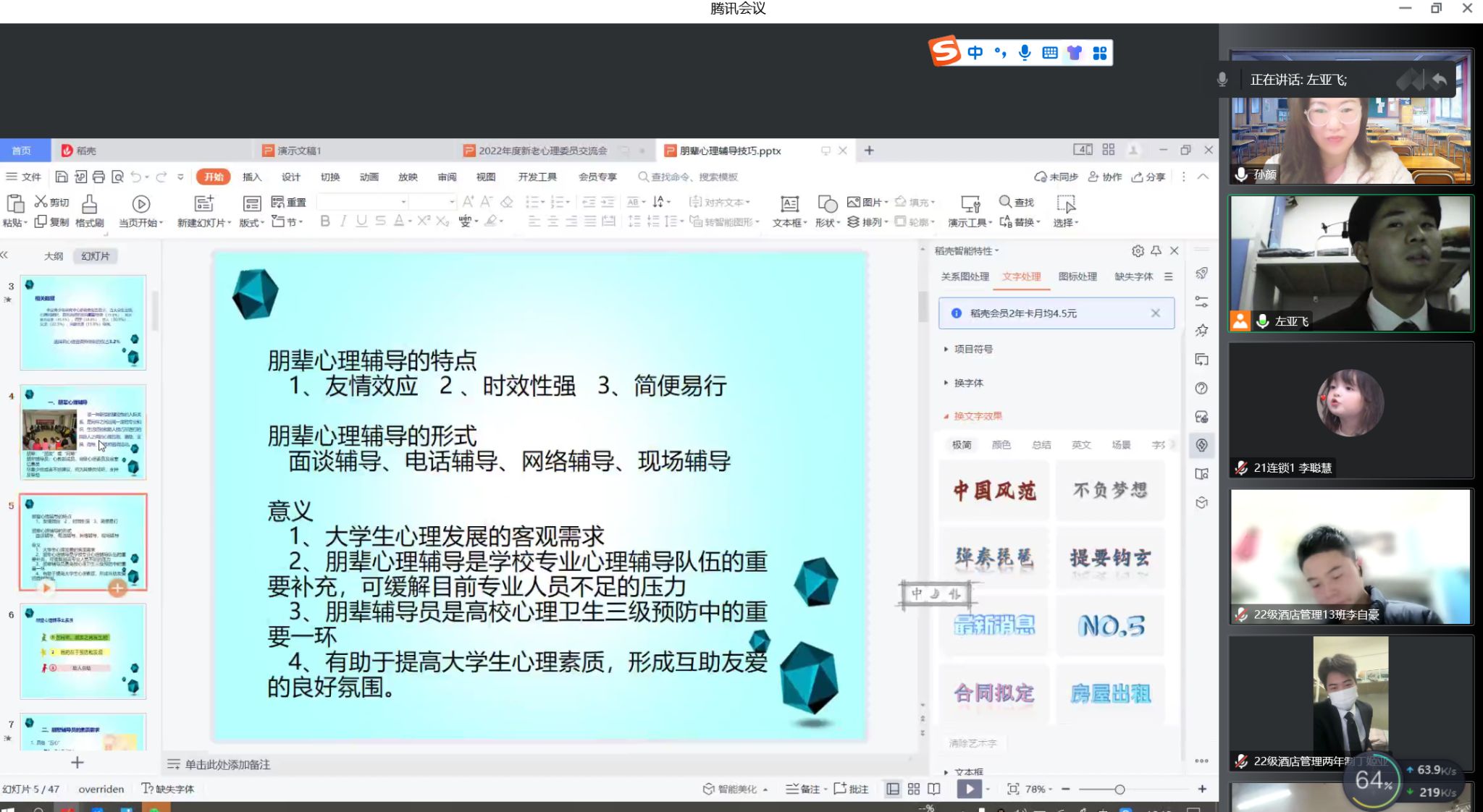Image resolution: width=1483 pixels, height=812 pixels.
Task: Click the Text Box (文本框) icon
Action: coord(789,204)
